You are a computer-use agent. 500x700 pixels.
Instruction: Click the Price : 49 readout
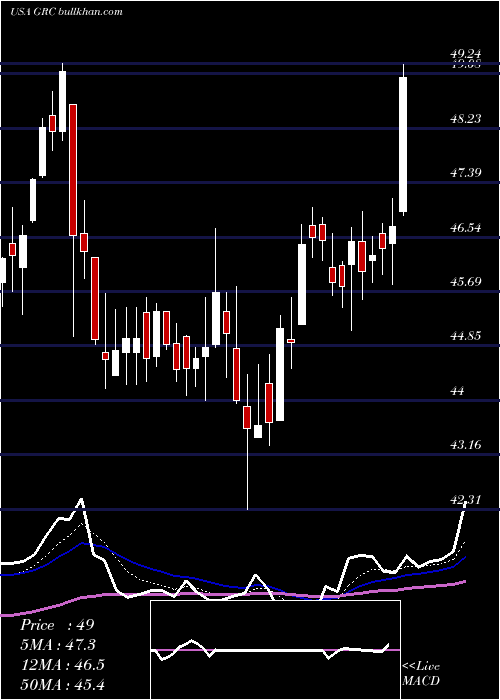coord(57,625)
